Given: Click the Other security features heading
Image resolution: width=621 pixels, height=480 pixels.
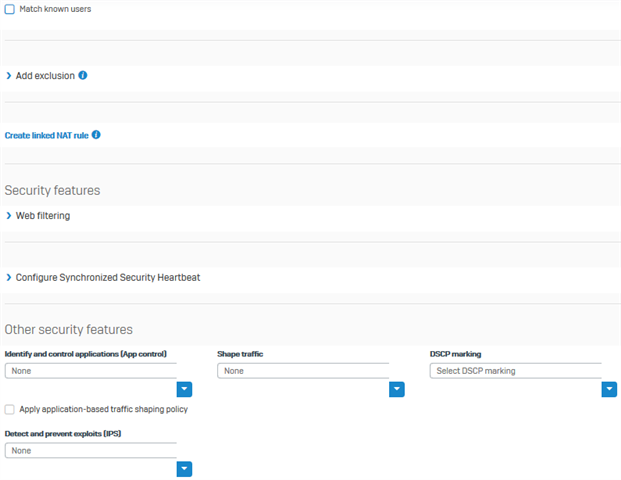Looking at the screenshot, I should pyautogui.click(x=69, y=330).
